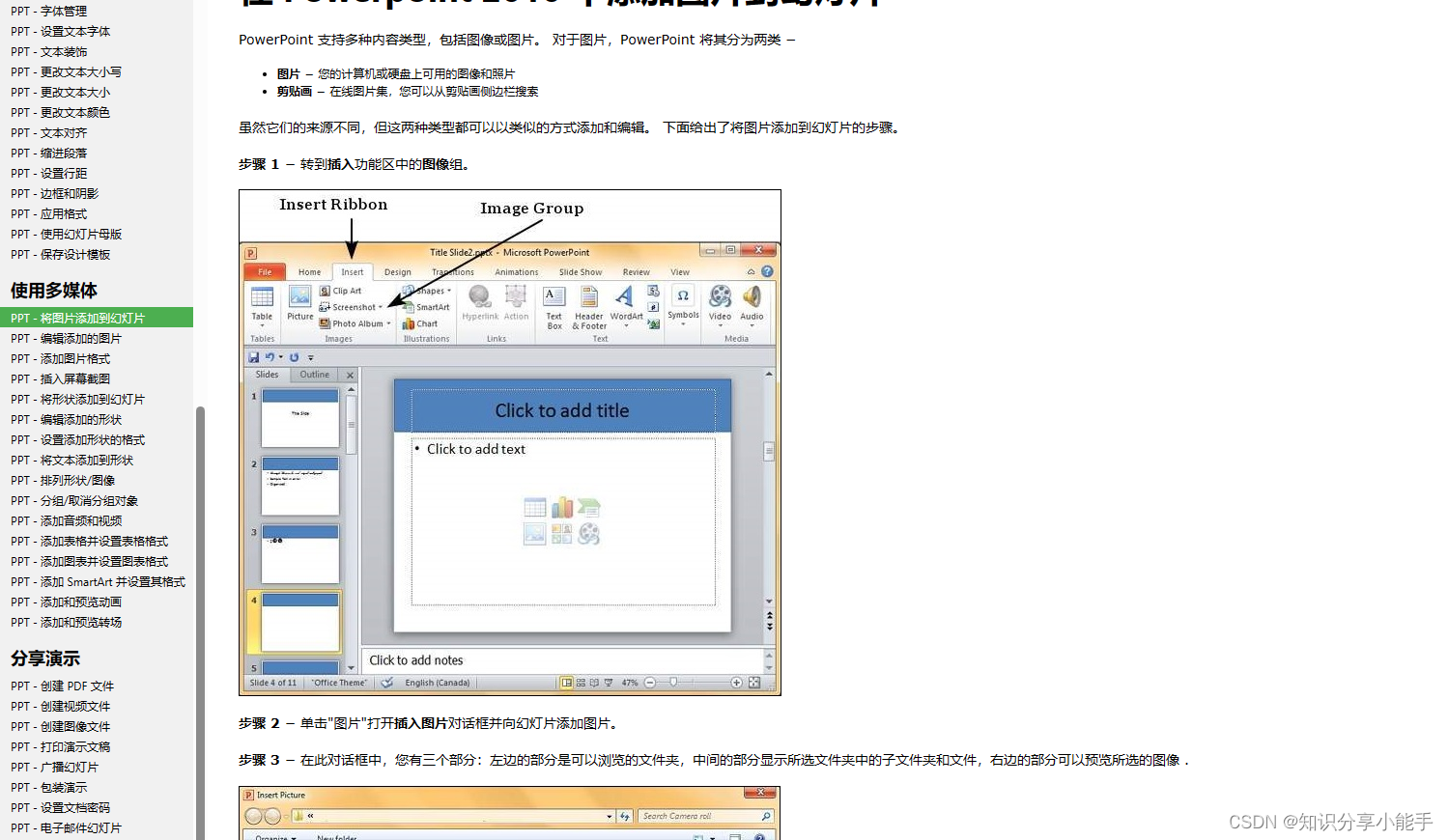Click insert chart icon in slide placeholder
This screenshot has width=1448, height=840.
click(562, 508)
